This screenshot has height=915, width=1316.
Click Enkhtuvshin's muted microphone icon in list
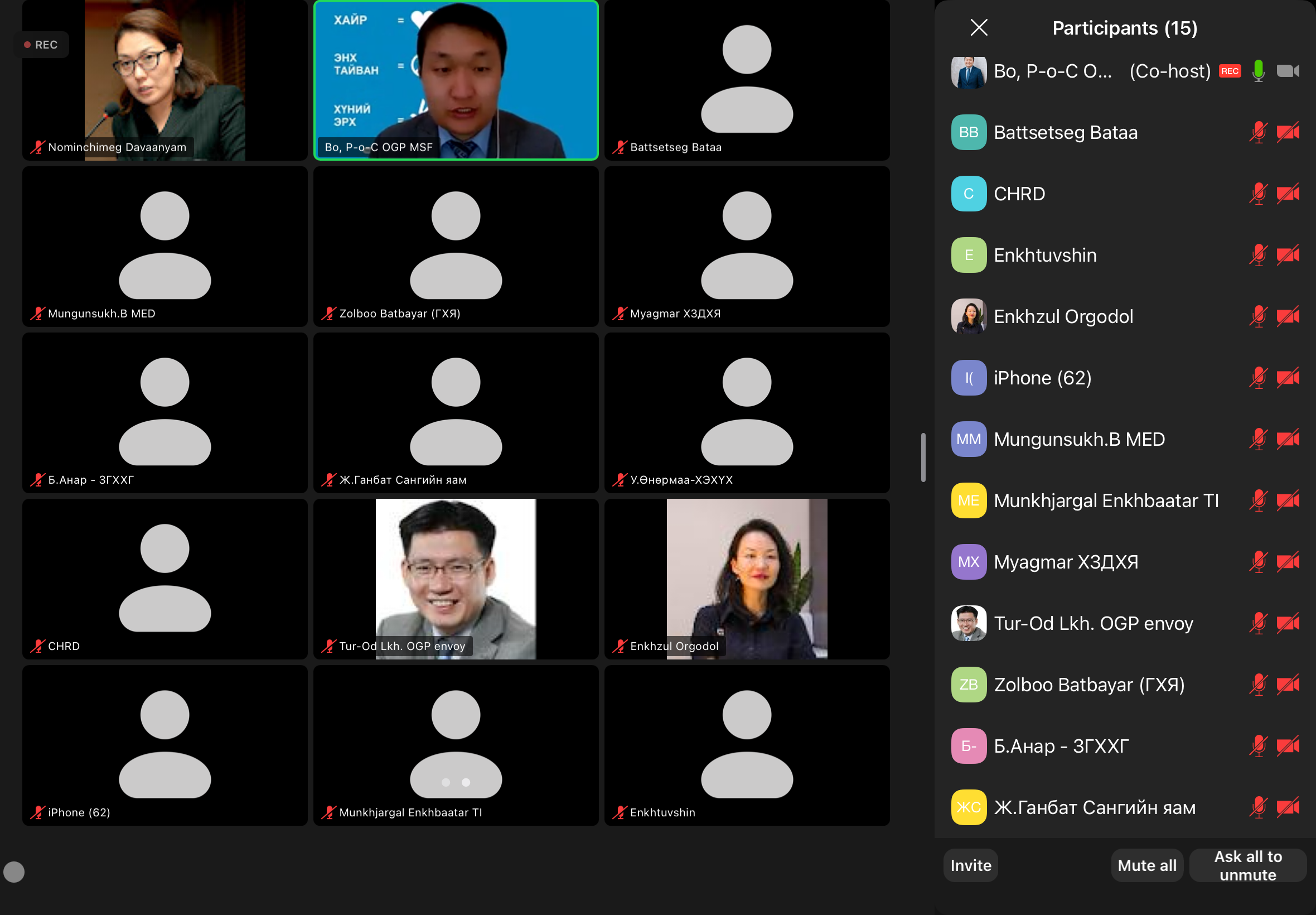tap(1258, 255)
